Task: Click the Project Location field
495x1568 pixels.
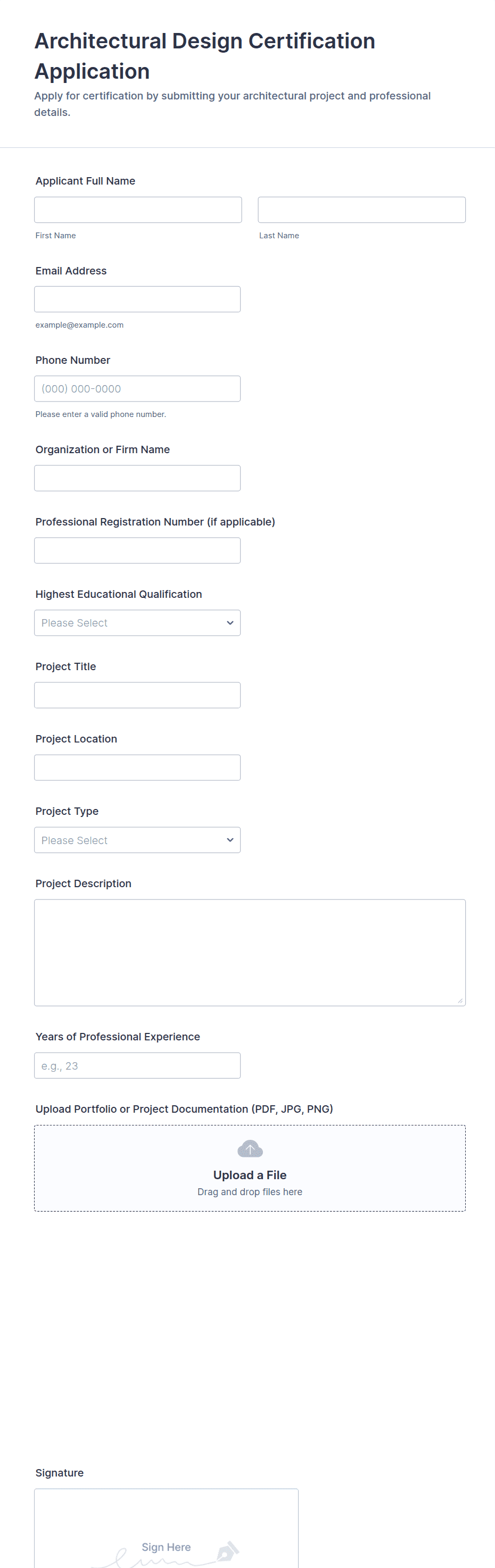Action: [x=137, y=768]
